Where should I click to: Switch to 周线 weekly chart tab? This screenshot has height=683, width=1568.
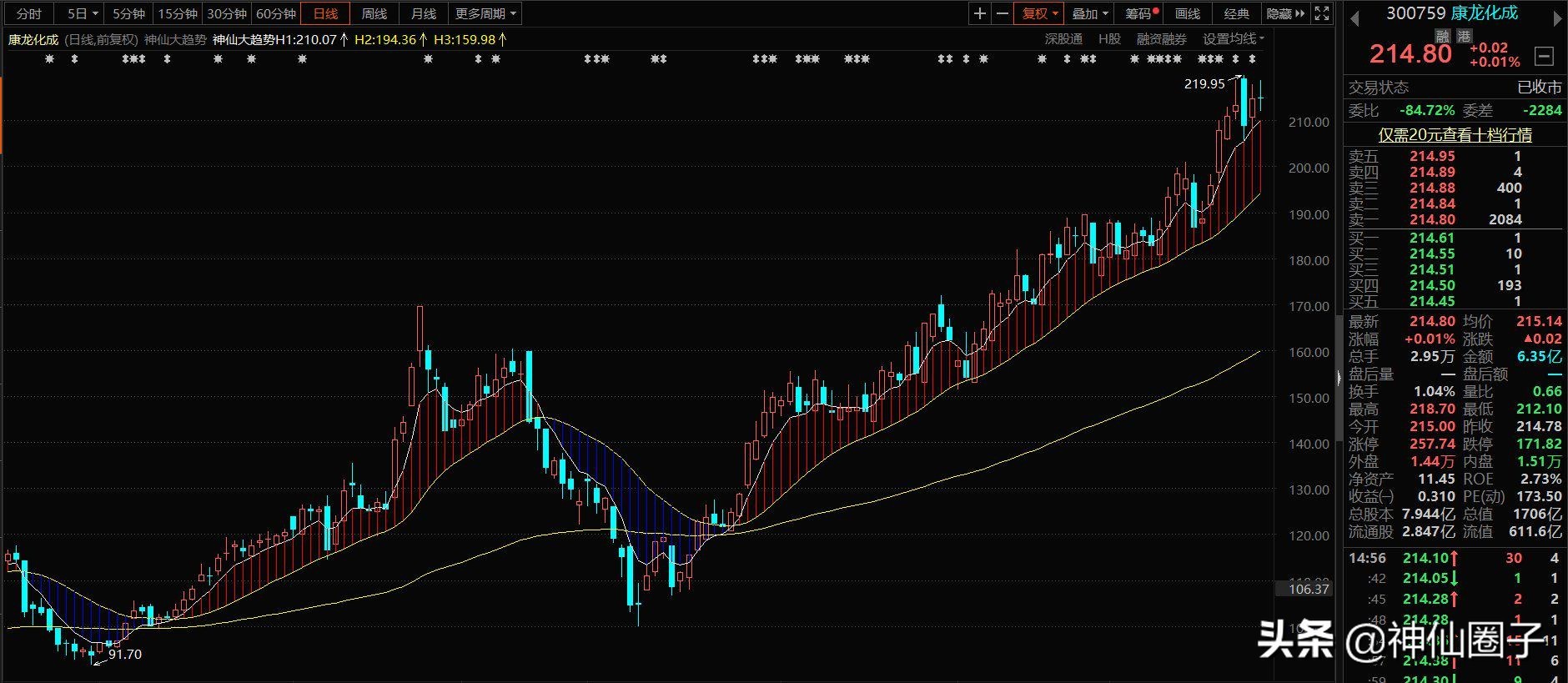374,13
